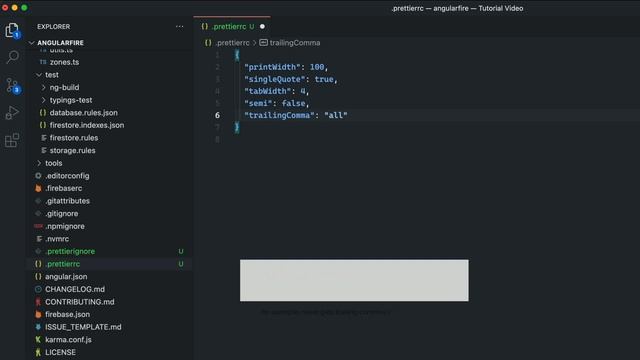Image resolution: width=640 pixels, height=360 pixels.
Task: Click the "tabWidth" key in editor
Action: tap(267, 91)
